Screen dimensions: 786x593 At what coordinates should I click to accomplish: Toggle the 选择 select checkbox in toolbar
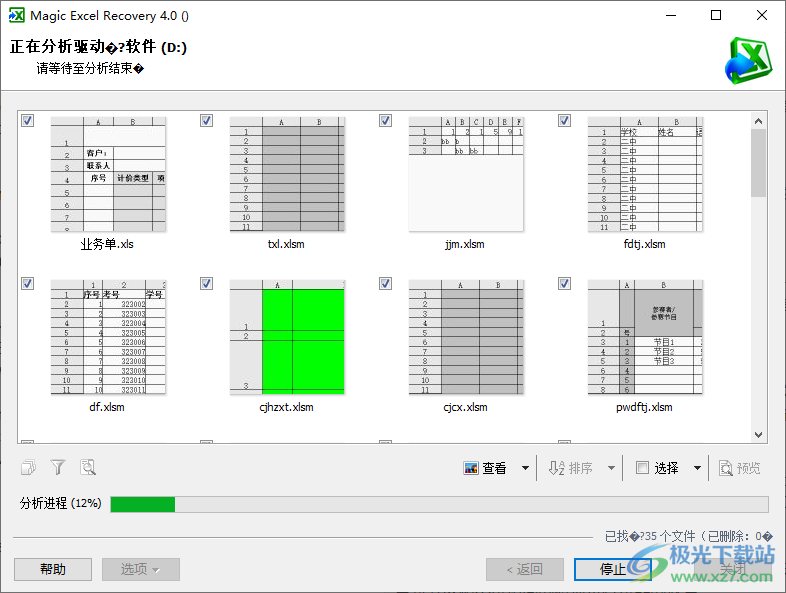click(642, 468)
